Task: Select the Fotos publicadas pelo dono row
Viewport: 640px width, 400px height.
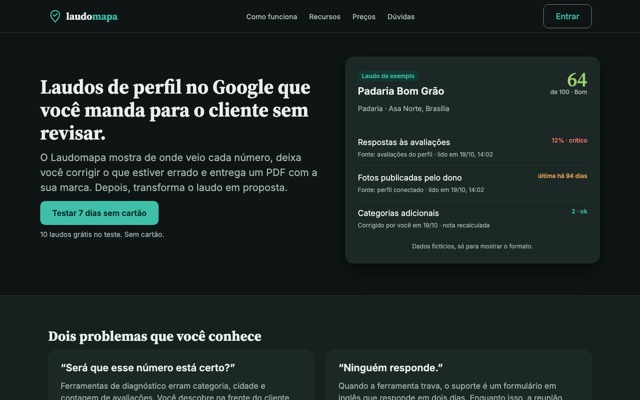Action: point(472,183)
